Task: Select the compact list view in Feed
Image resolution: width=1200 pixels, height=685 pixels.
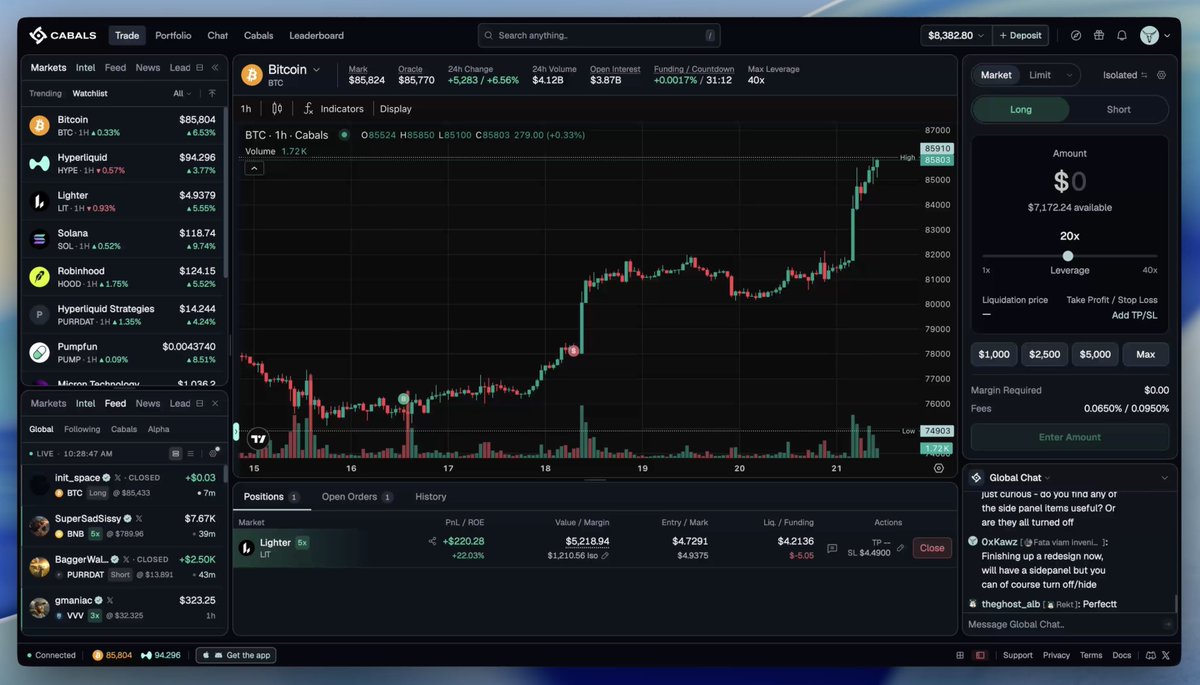Action: coord(192,453)
